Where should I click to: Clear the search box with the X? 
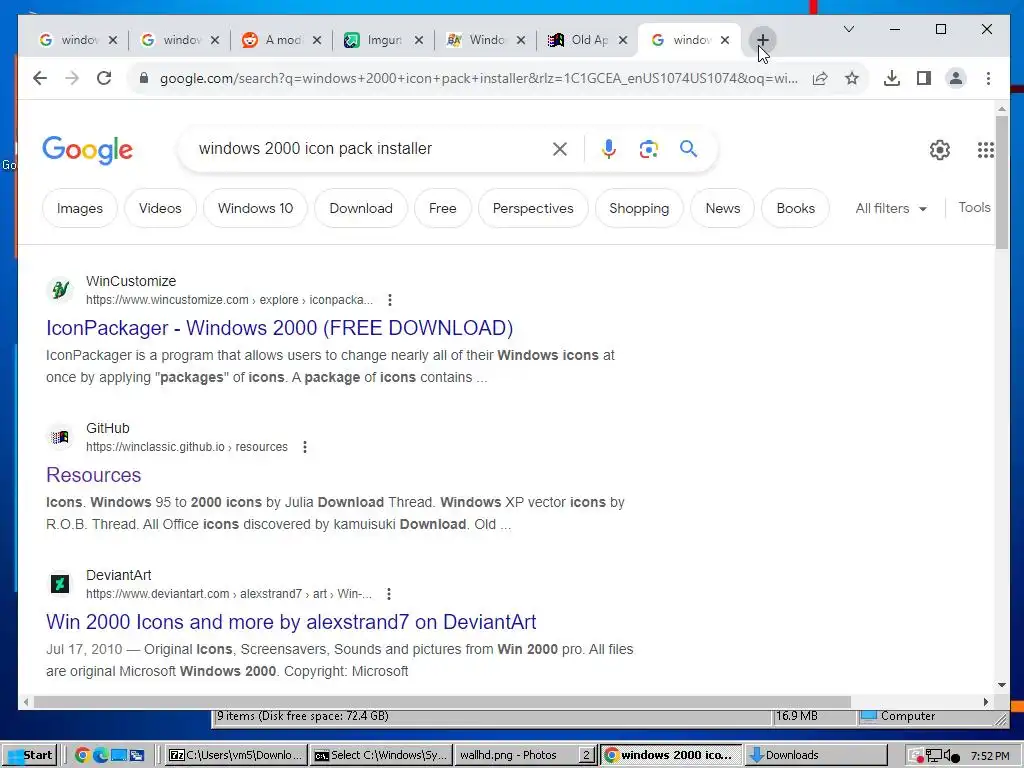pos(560,149)
